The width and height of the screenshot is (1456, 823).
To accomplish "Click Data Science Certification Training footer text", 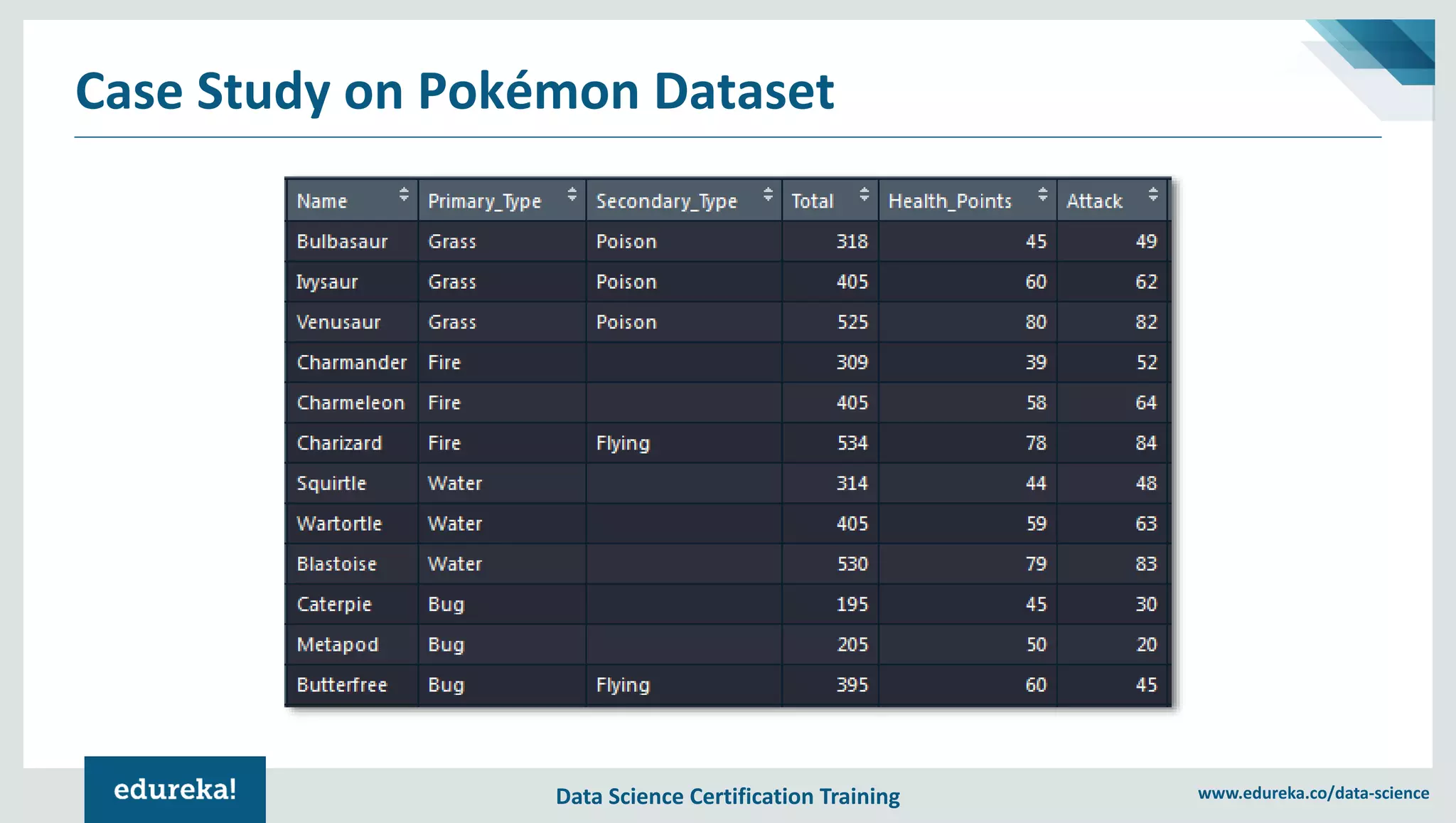I will coord(727,797).
